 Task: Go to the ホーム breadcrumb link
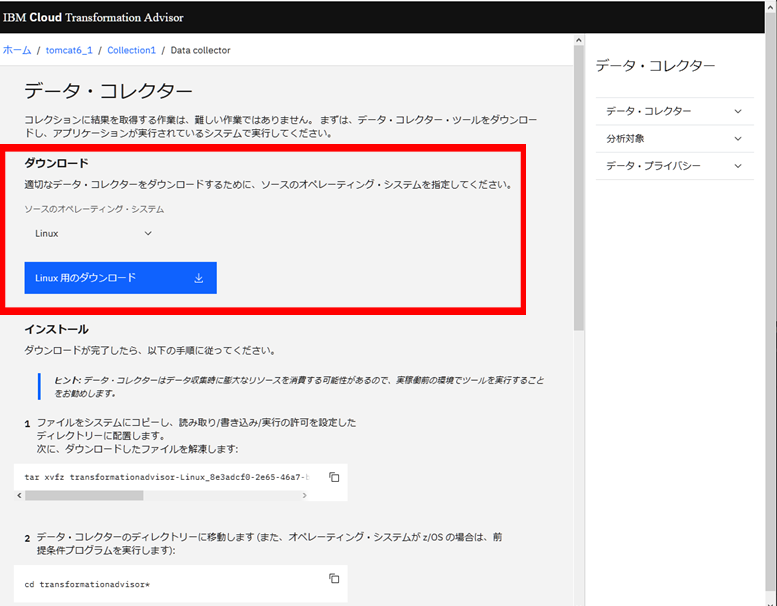(17, 50)
